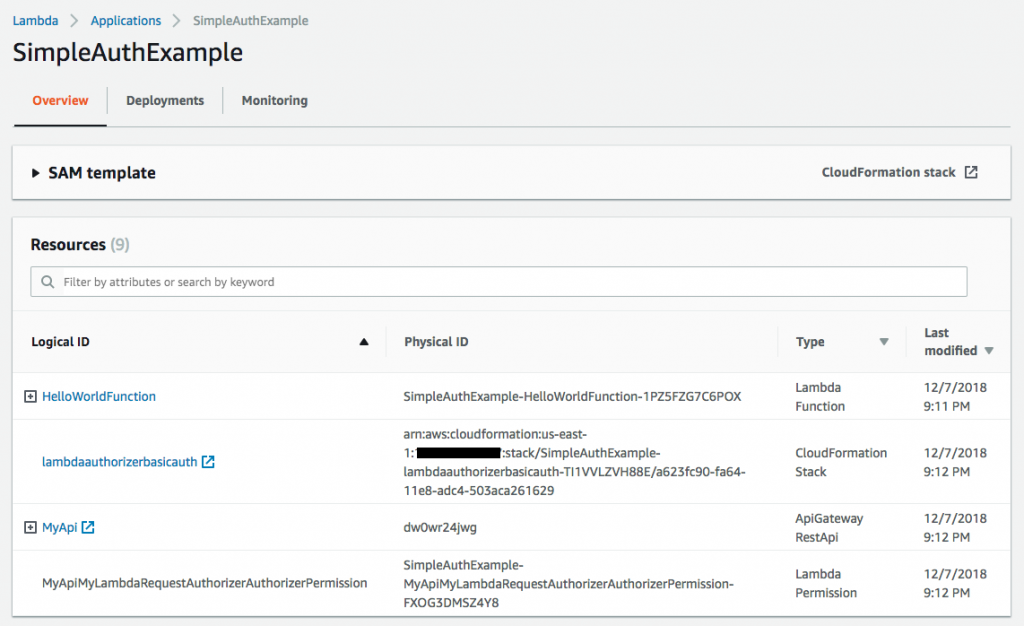Select the dw0wr24jwg physical ID
This screenshot has height=626, width=1024.
click(x=440, y=527)
